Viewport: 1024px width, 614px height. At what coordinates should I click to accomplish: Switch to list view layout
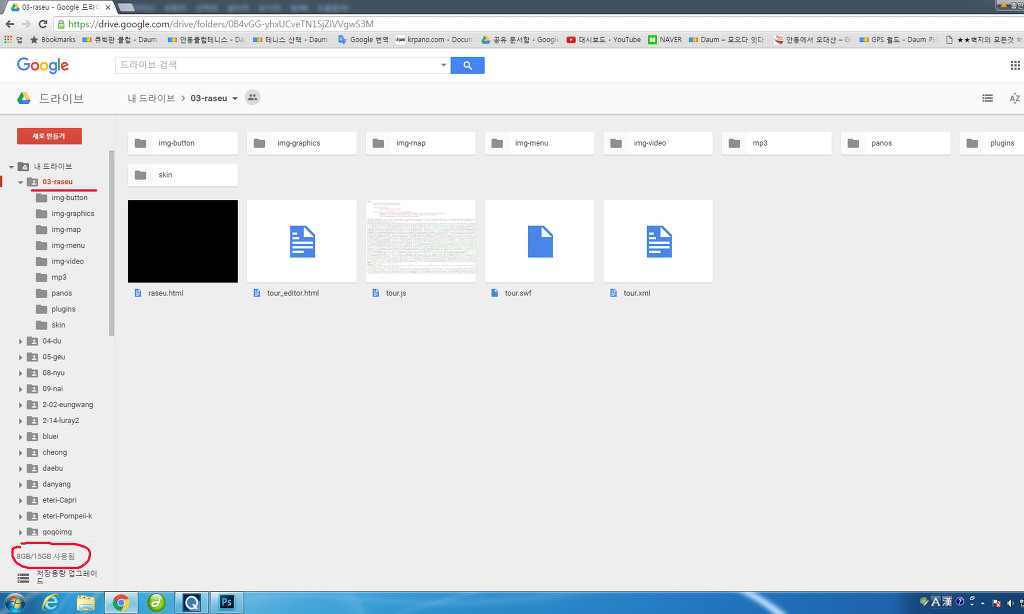click(x=987, y=98)
